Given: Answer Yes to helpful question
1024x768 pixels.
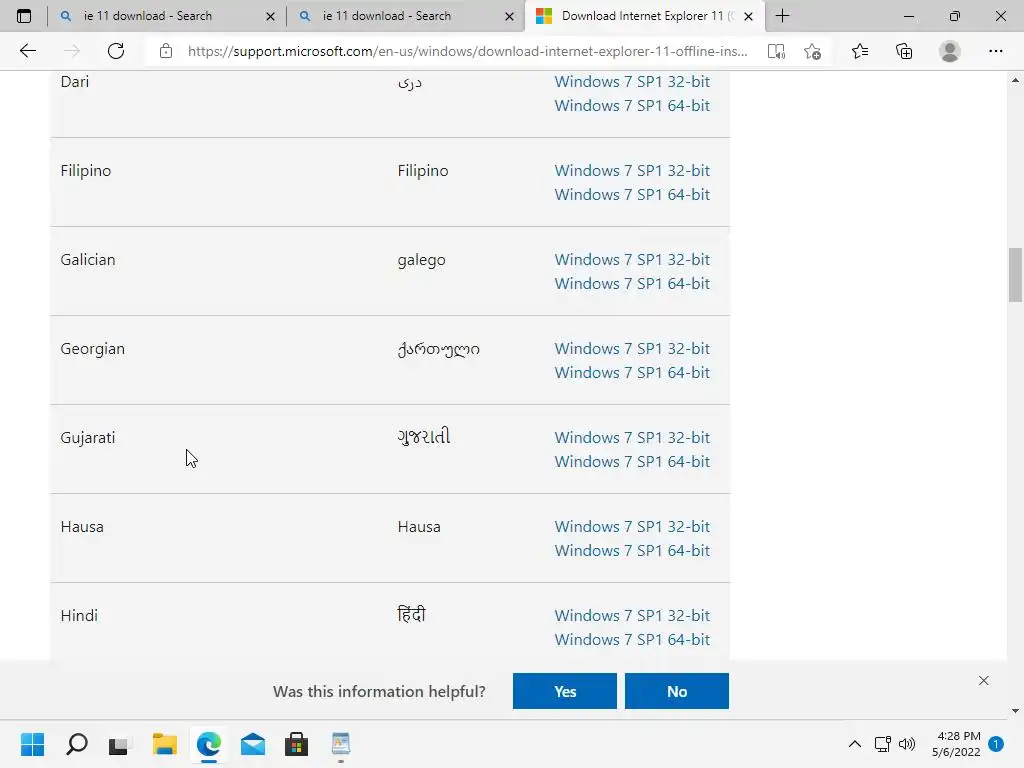Looking at the screenshot, I should pyautogui.click(x=565, y=691).
